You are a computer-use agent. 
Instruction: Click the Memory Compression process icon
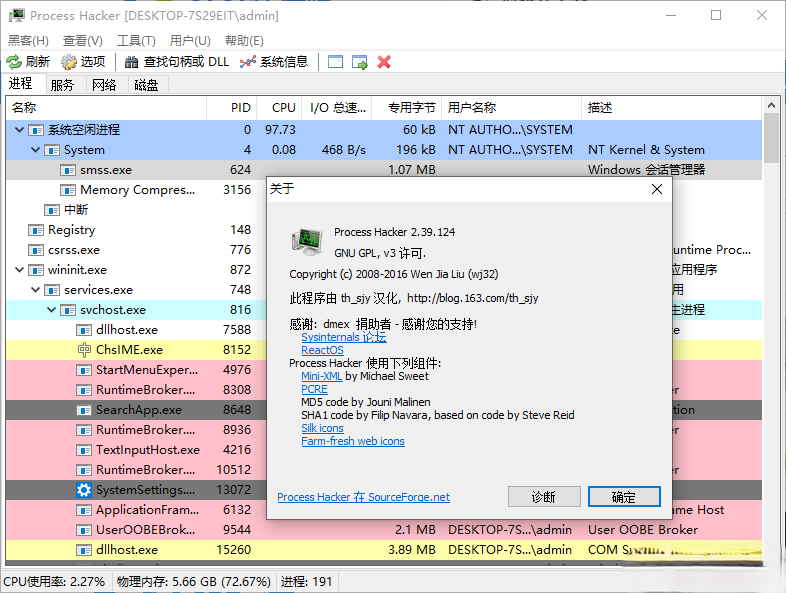click(x=68, y=190)
